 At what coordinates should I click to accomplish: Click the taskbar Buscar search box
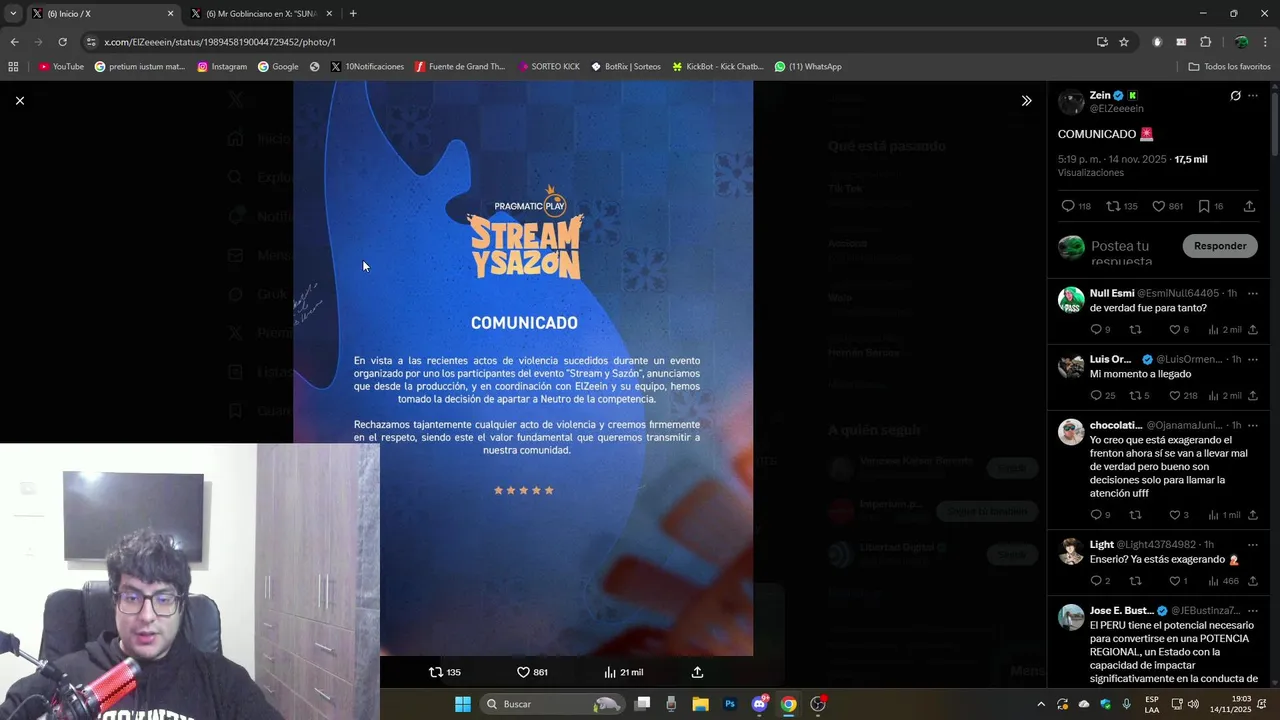[x=552, y=704]
